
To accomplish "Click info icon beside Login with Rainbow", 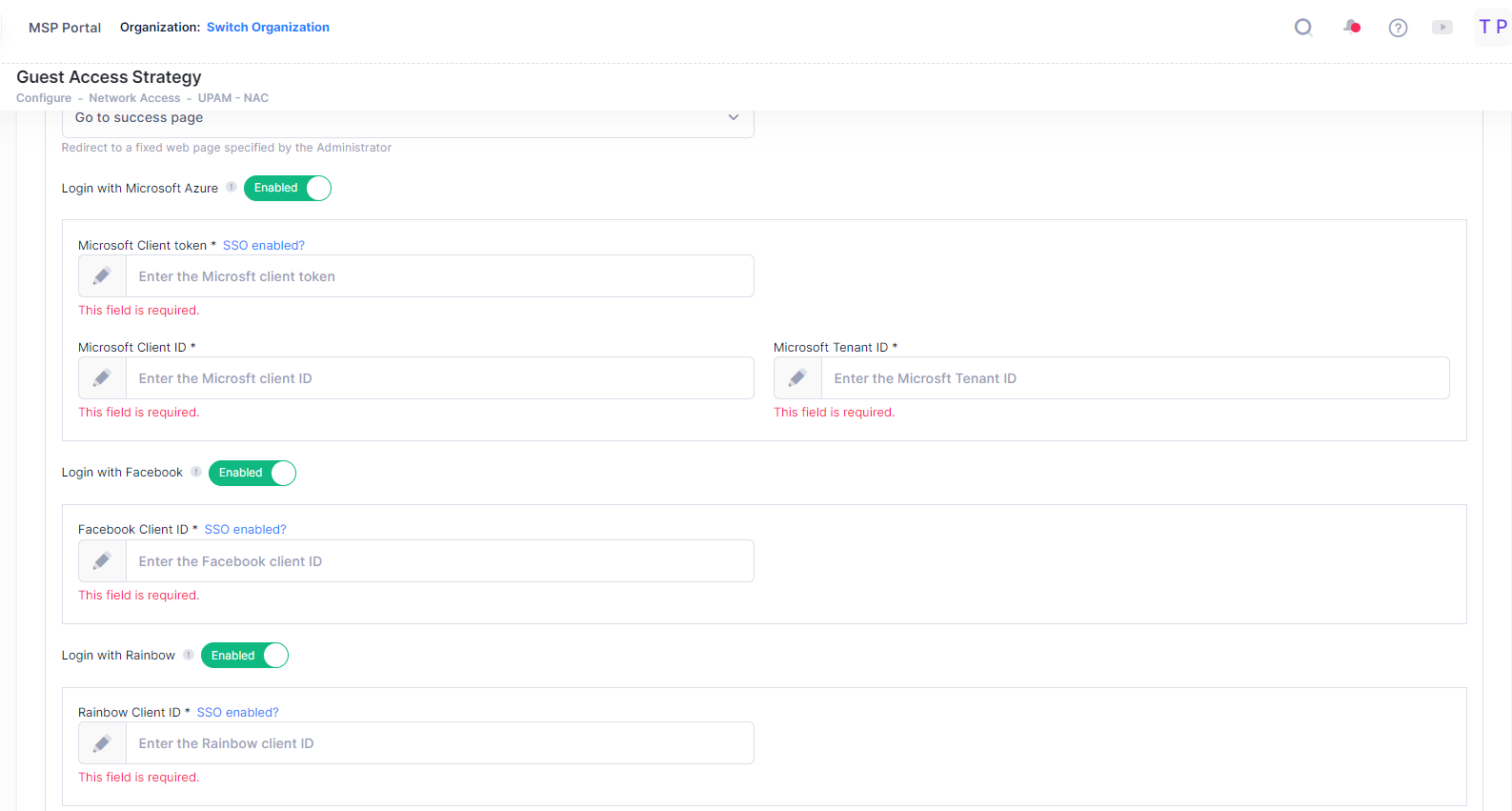I will [189, 655].
